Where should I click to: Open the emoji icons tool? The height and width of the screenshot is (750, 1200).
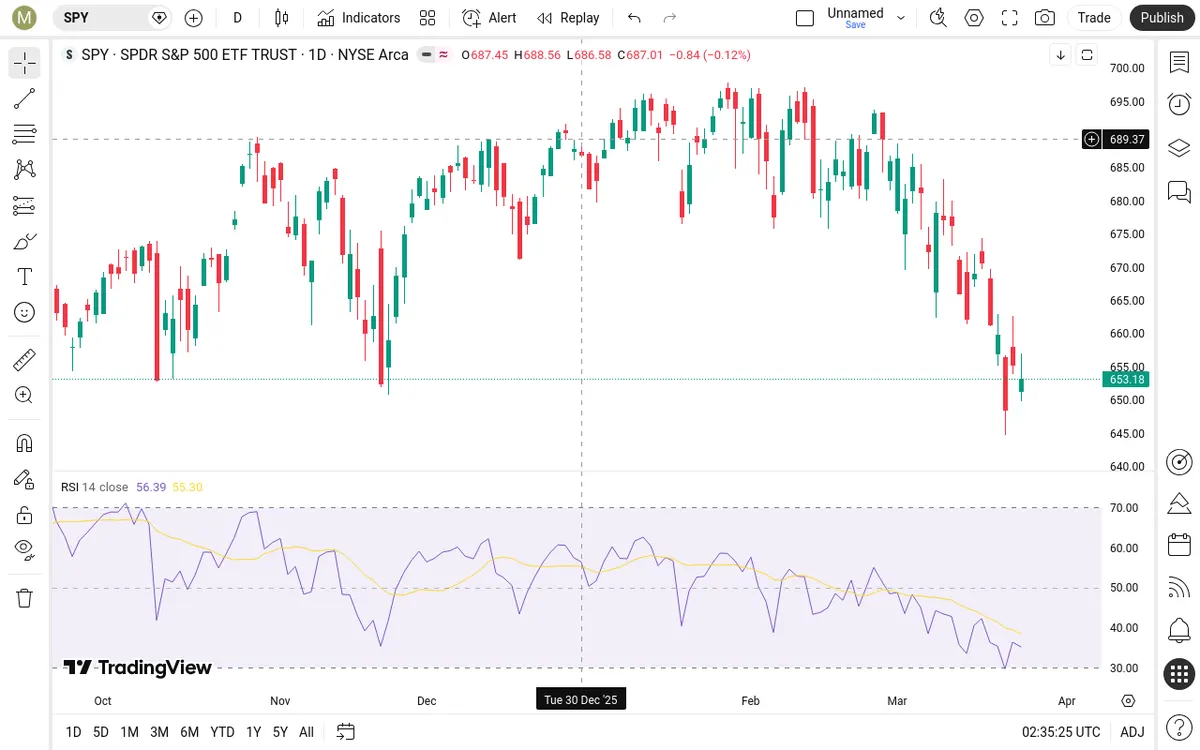coord(25,312)
